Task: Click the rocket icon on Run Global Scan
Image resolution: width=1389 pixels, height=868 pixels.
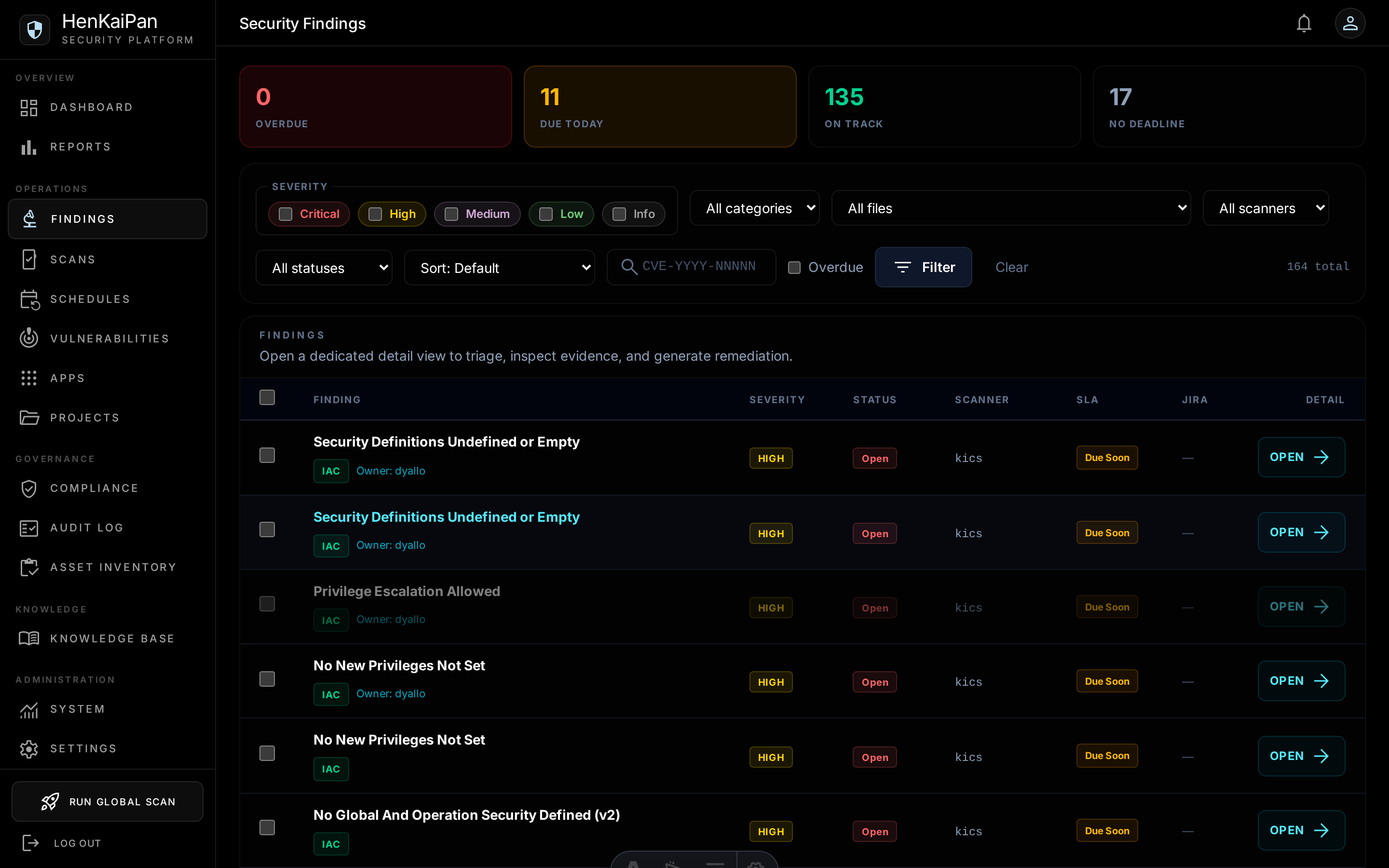Action: point(50,801)
